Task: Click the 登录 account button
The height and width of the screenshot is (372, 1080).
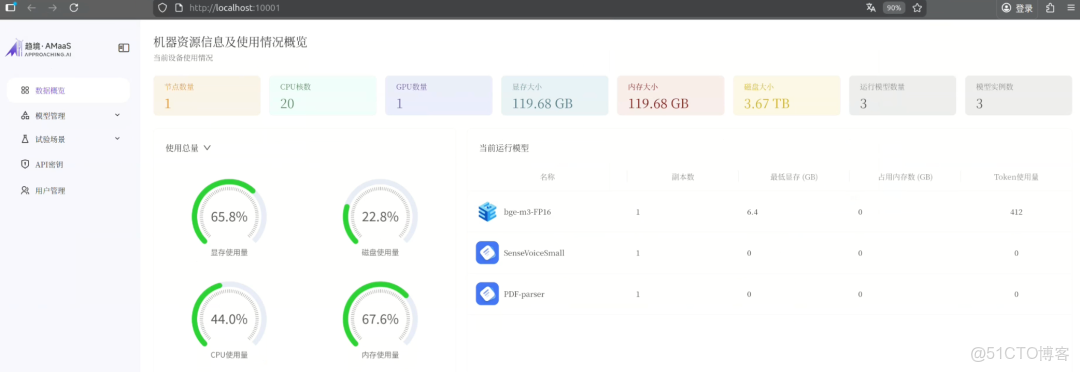Action: pos(1017,8)
